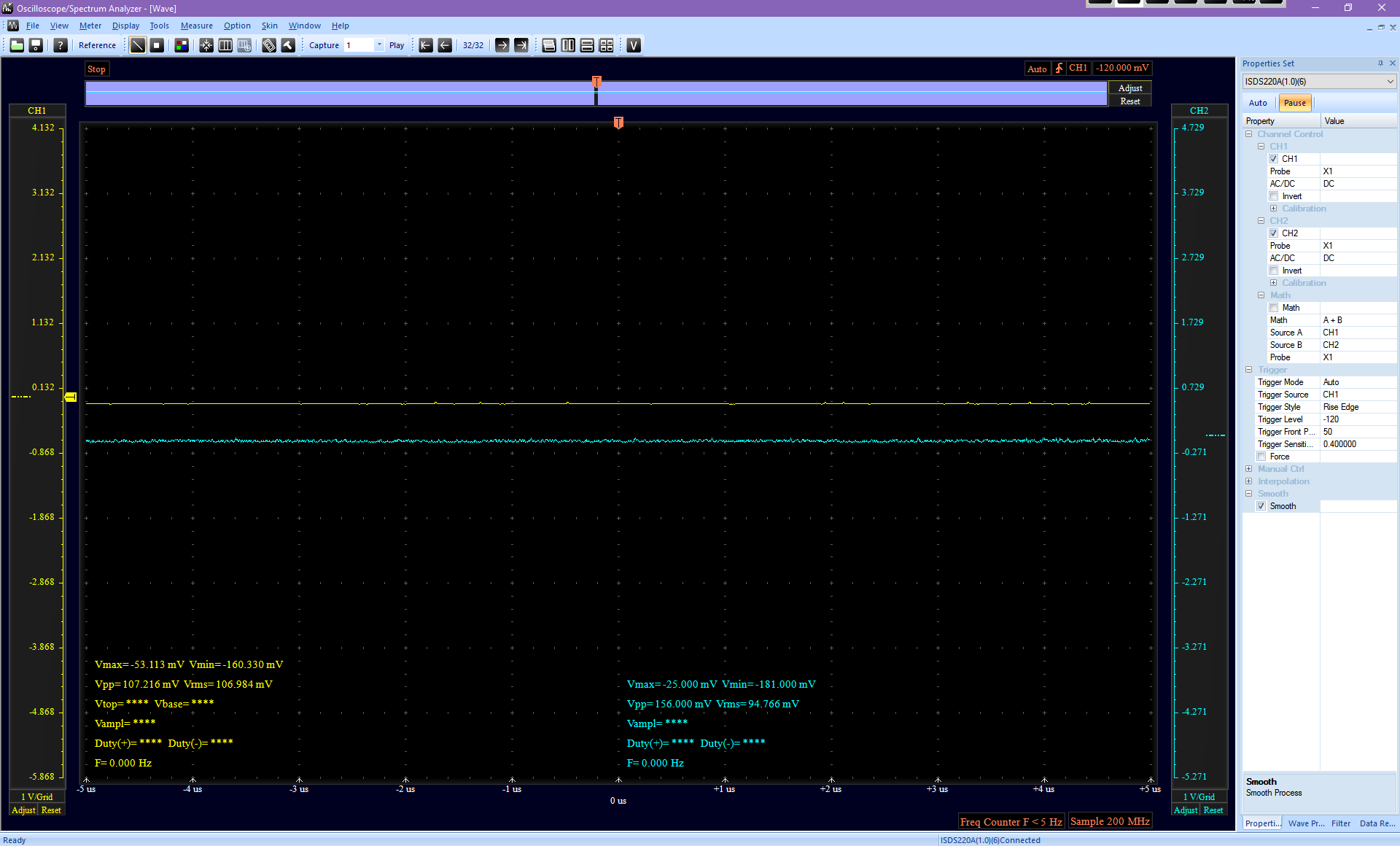Click Auto button in Properties Set
The width and height of the screenshot is (1400, 846).
click(x=1258, y=103)
